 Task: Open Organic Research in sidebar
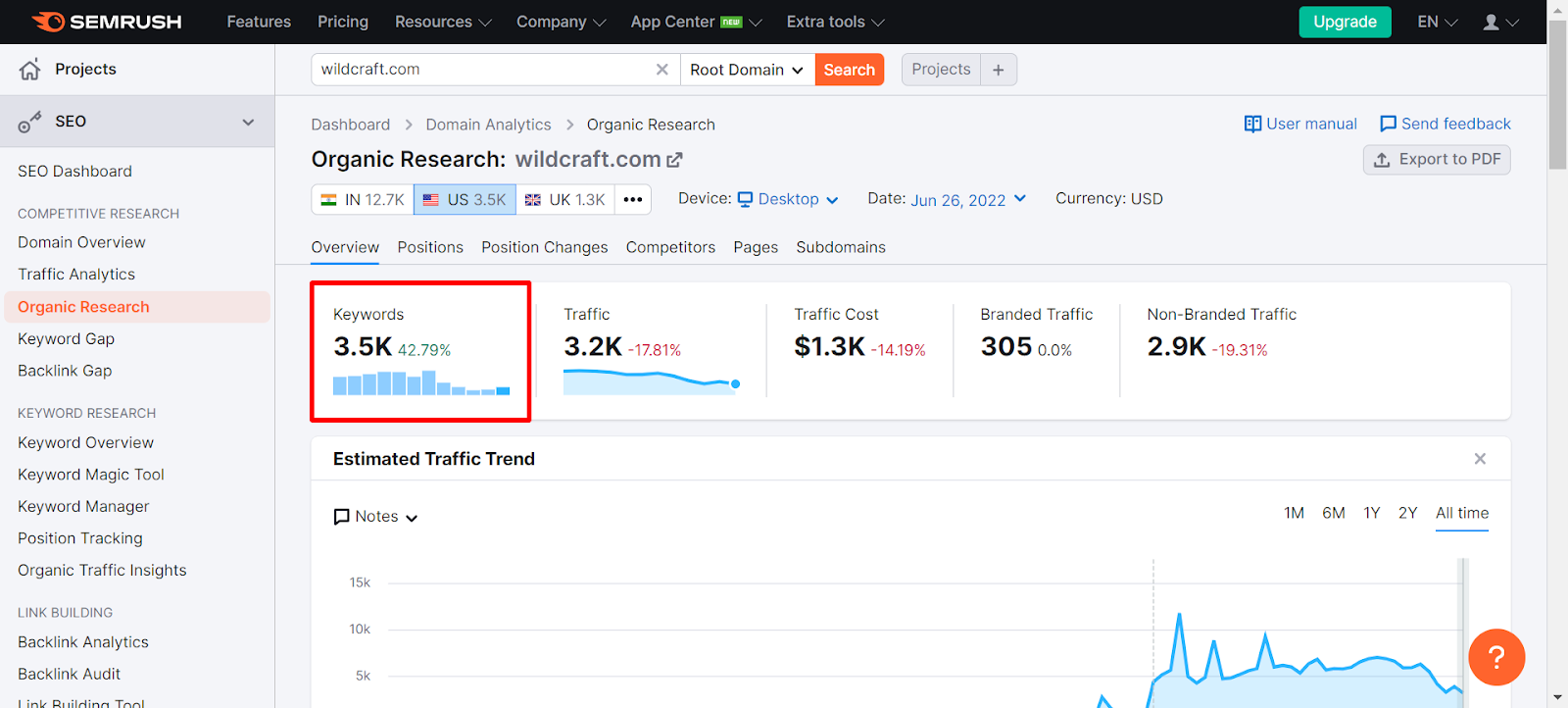[x=137, y=307]
